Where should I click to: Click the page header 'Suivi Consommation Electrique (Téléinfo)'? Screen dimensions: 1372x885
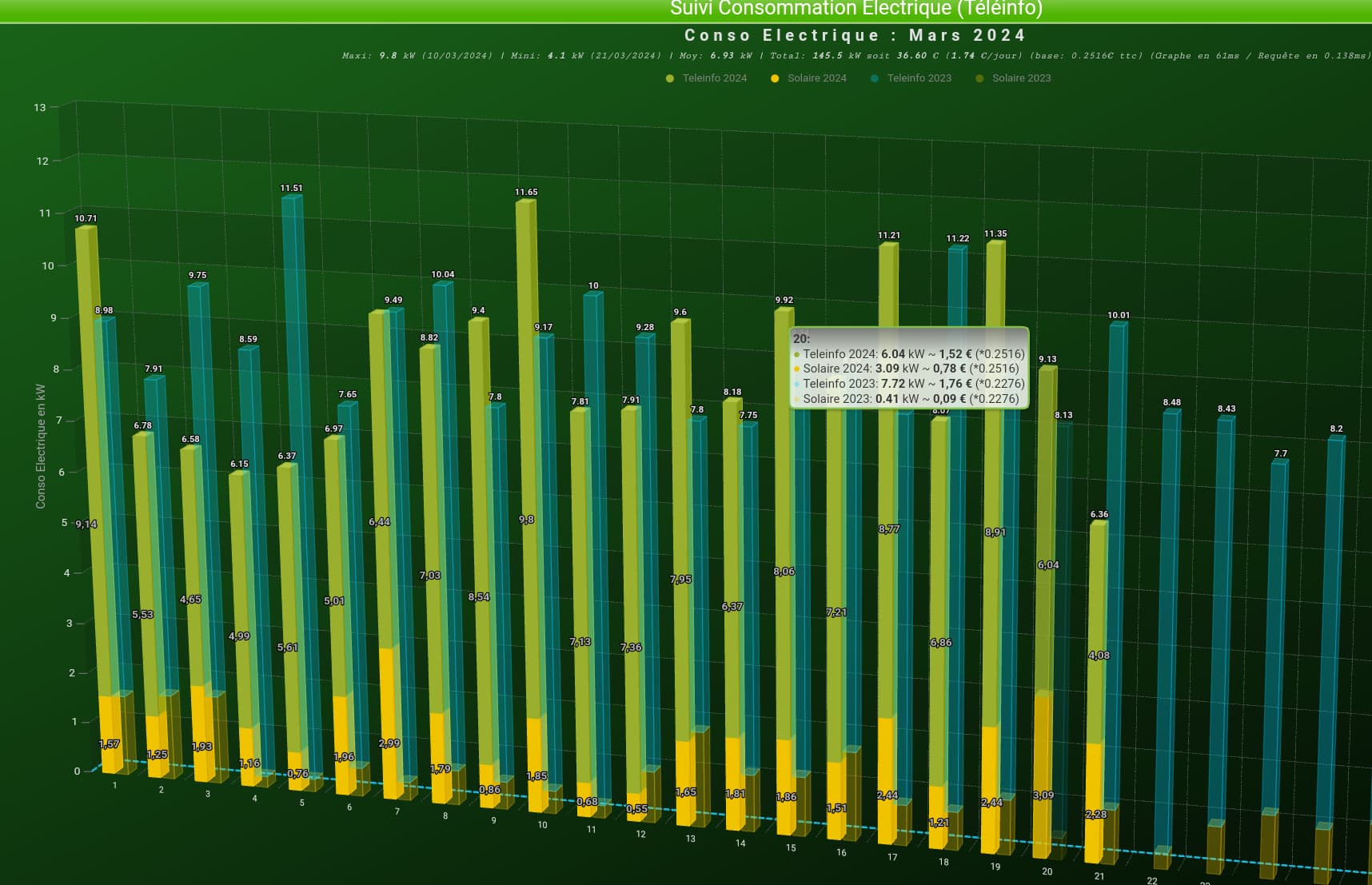(856, 9)
